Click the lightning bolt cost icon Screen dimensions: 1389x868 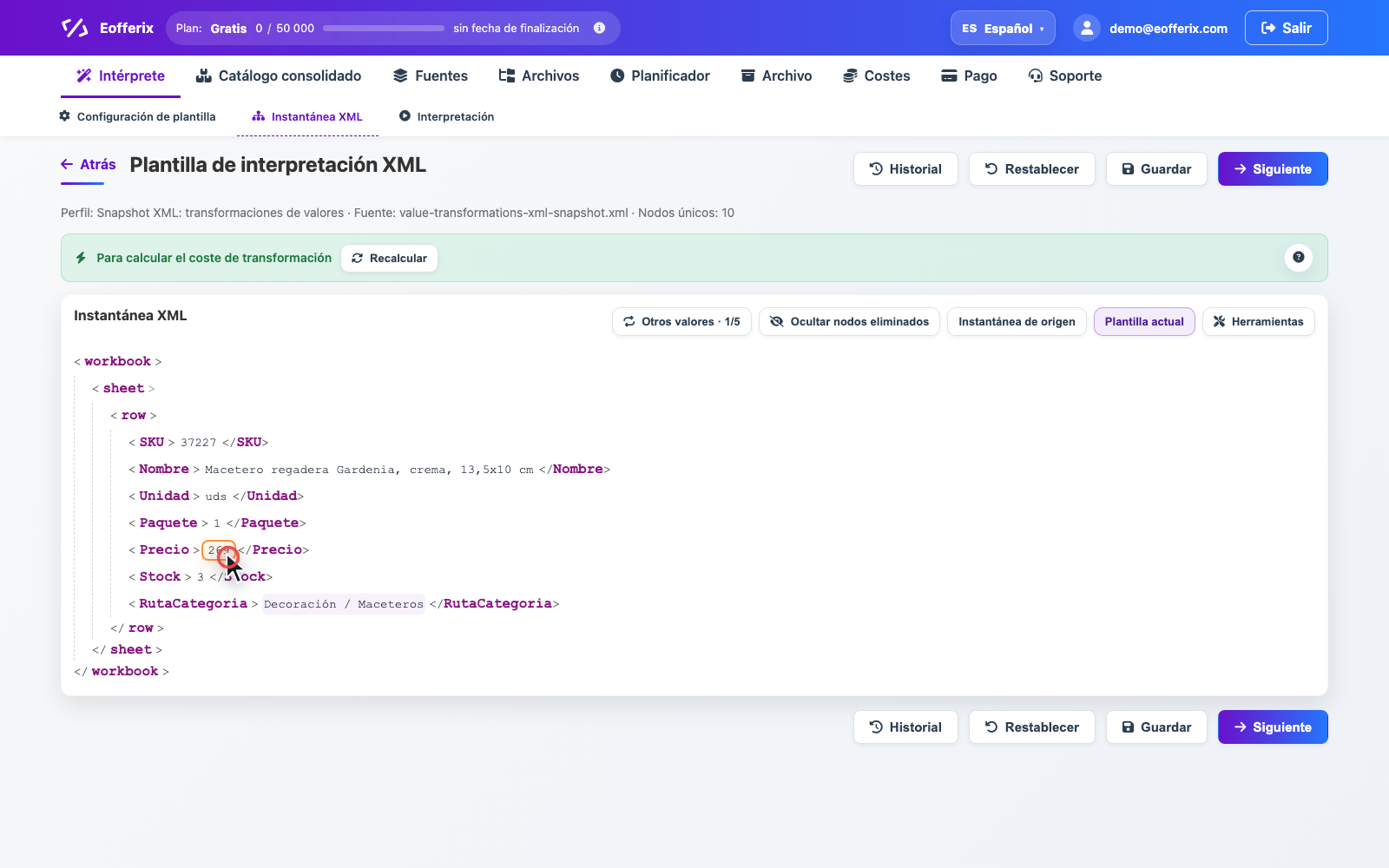point(81,258)
